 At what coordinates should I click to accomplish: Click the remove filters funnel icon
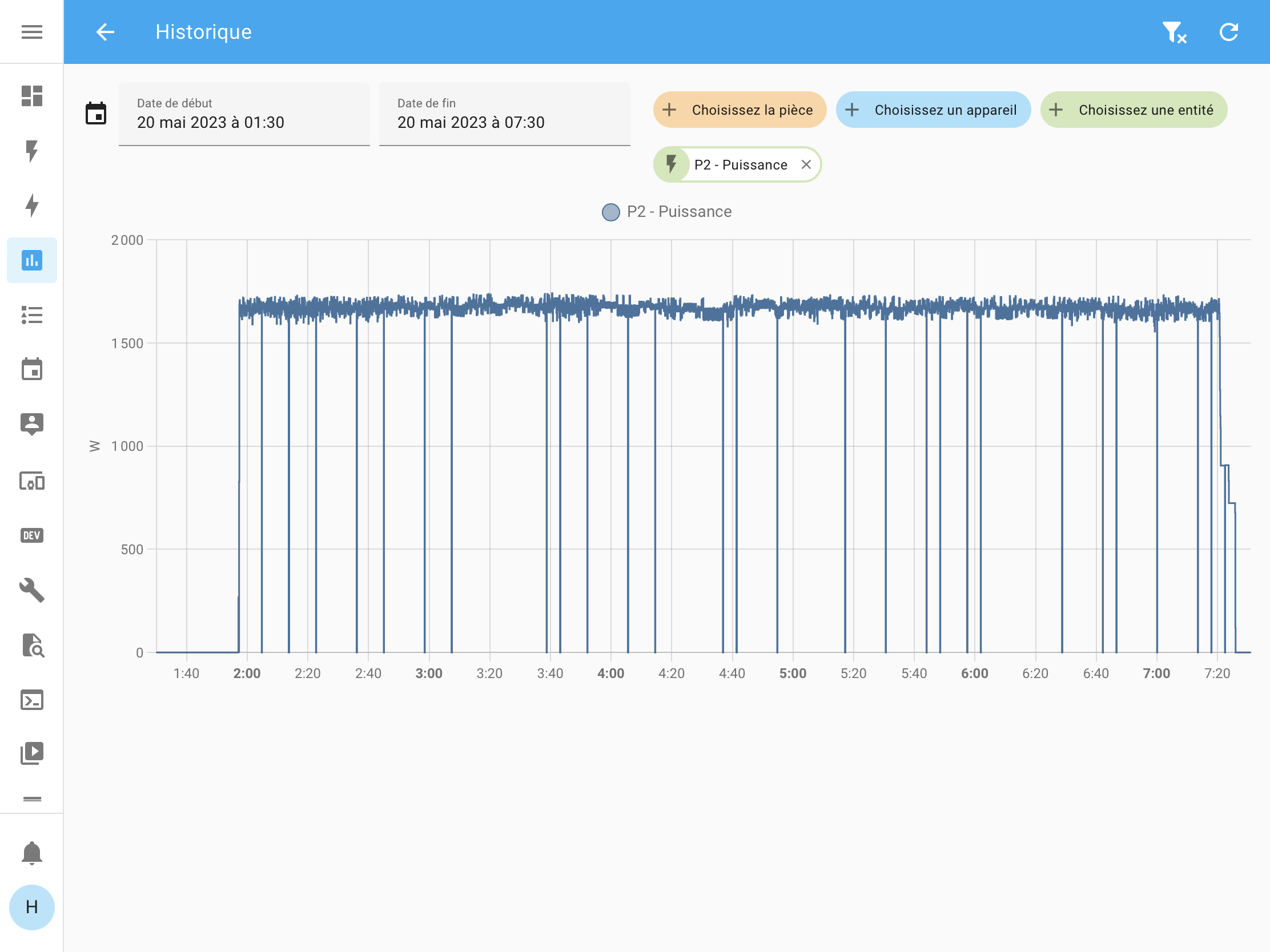coord(1173,32)
